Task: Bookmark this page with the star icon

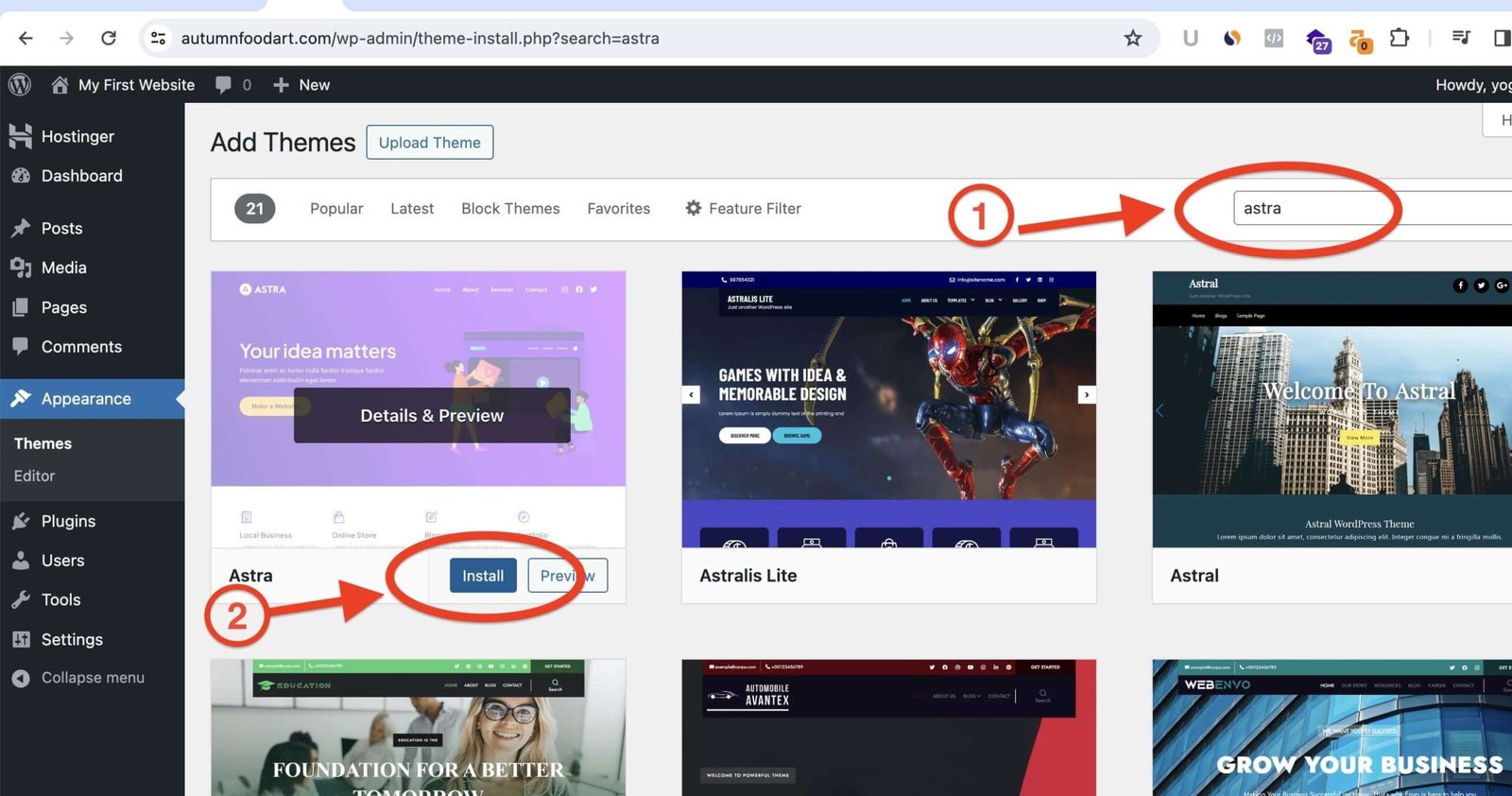Action: coord(1133,38)
